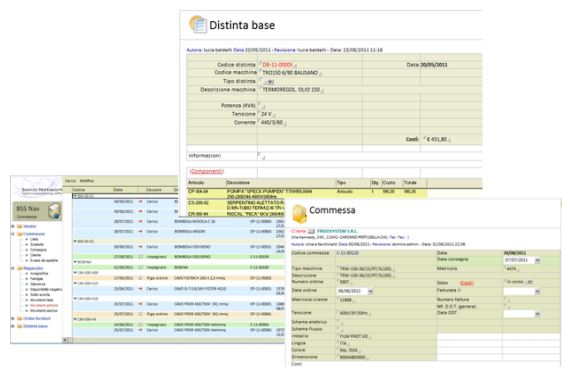Click red arrow icon in BOMBOLA ARGON row
This screenshot has height=368, width=565.
click(140, 231)
